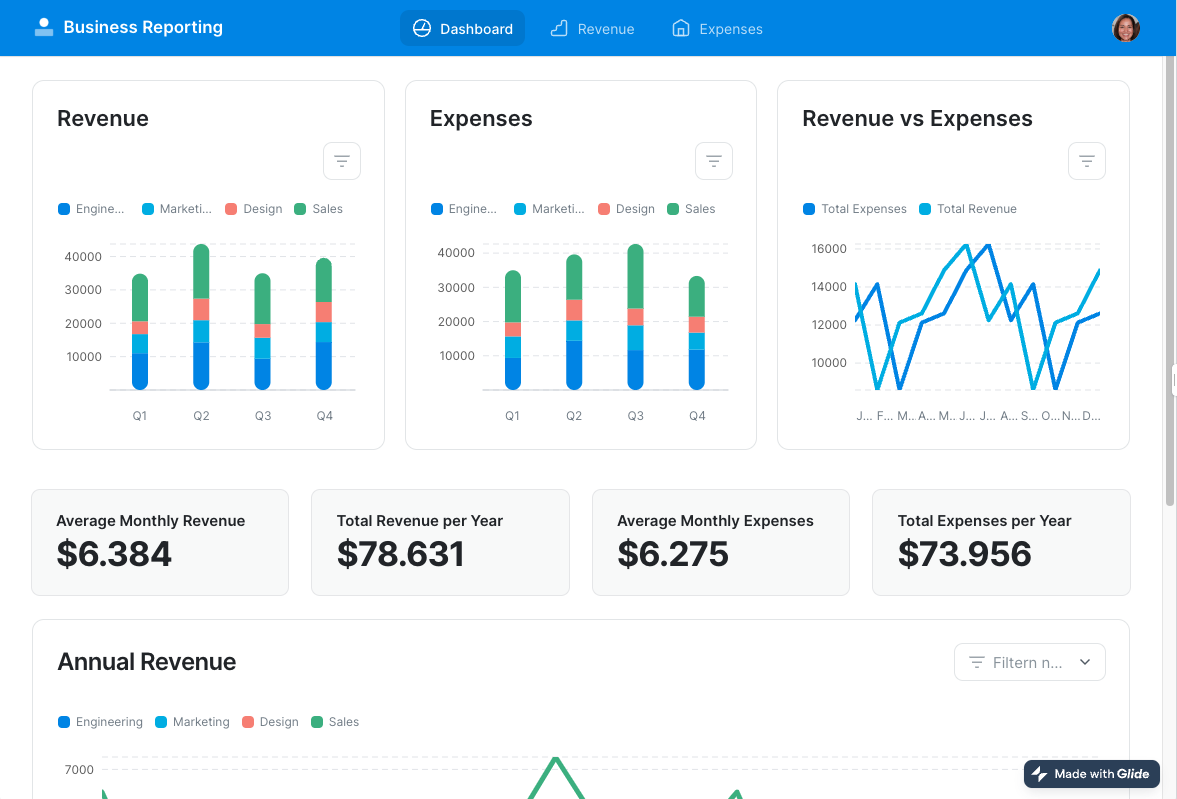Expand dropdown chevron in Annual Revenue card

(x=1085, y=662)
